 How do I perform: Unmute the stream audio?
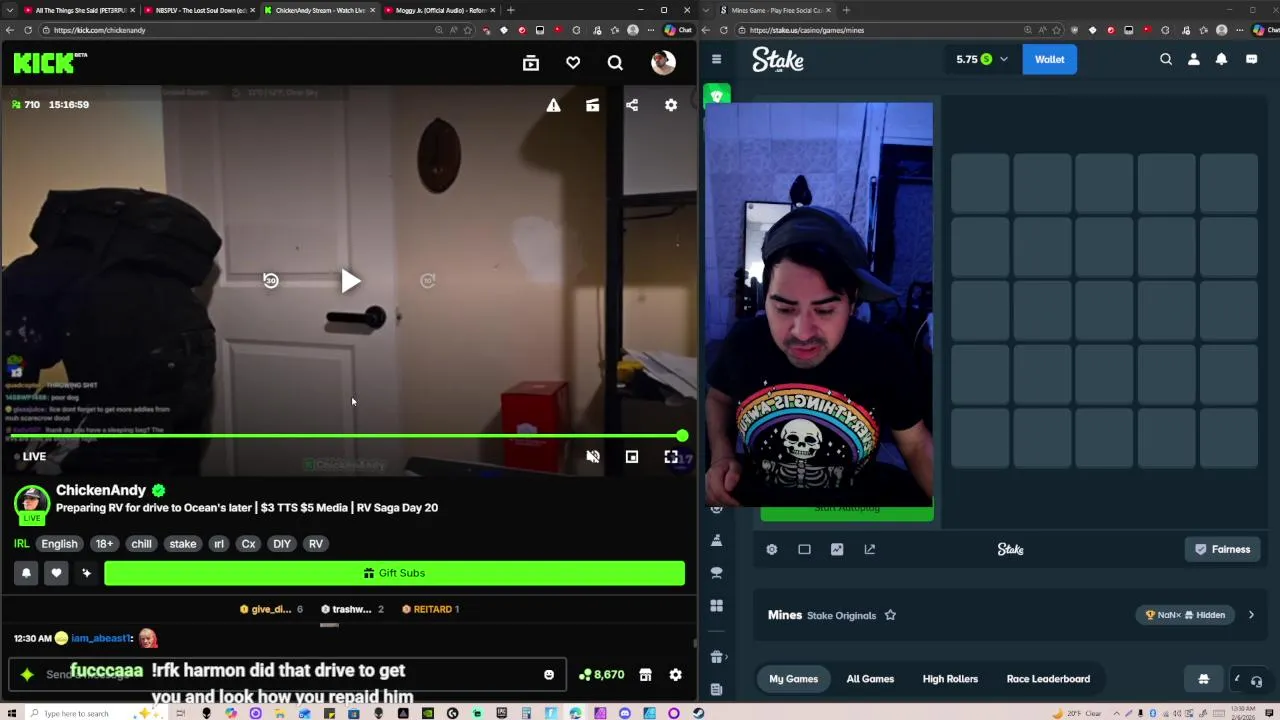593,457
